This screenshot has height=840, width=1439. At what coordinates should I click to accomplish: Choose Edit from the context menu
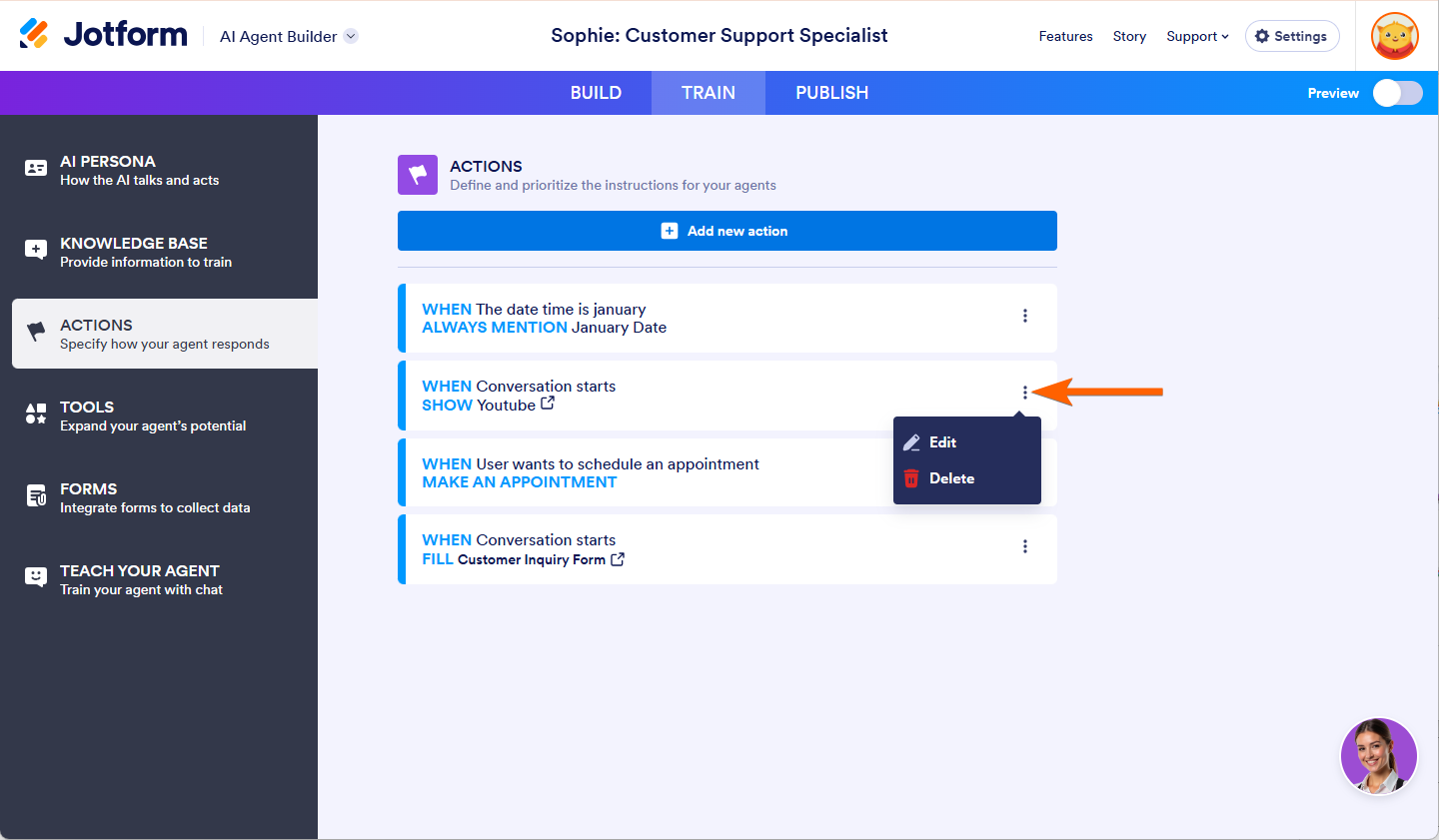pos(942,442)
